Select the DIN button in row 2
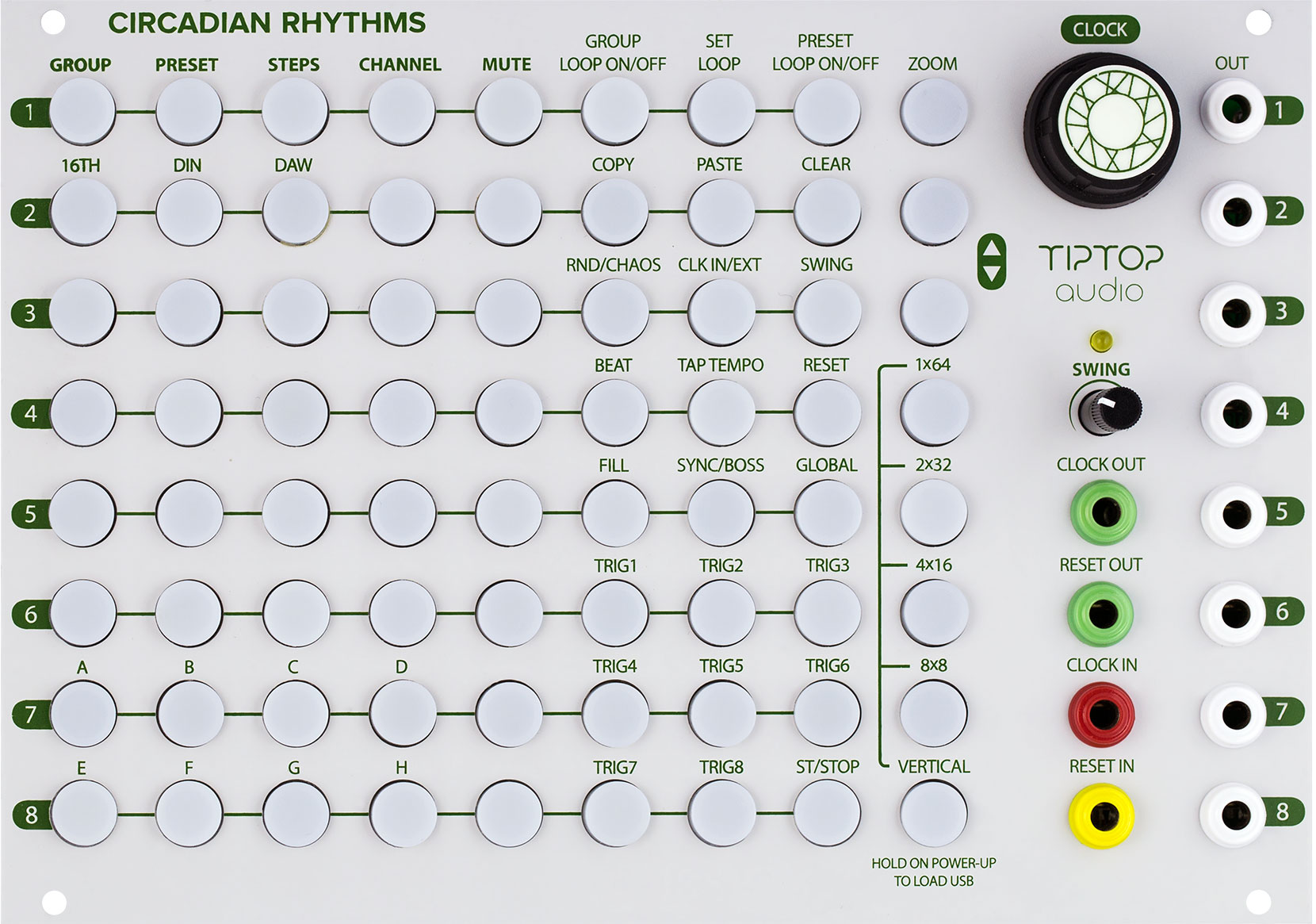This screenshot has width=1316, height=924. tap(189, 212)
